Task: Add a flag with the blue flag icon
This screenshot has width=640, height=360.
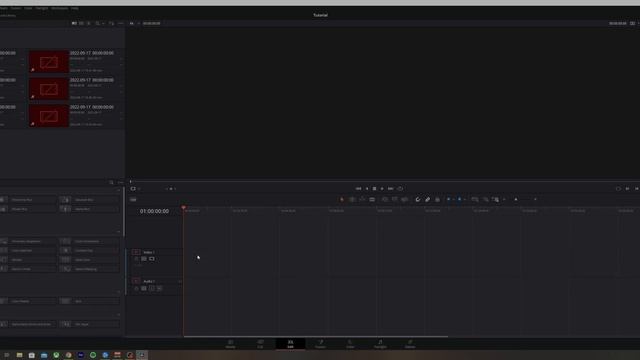Action: 448,200
